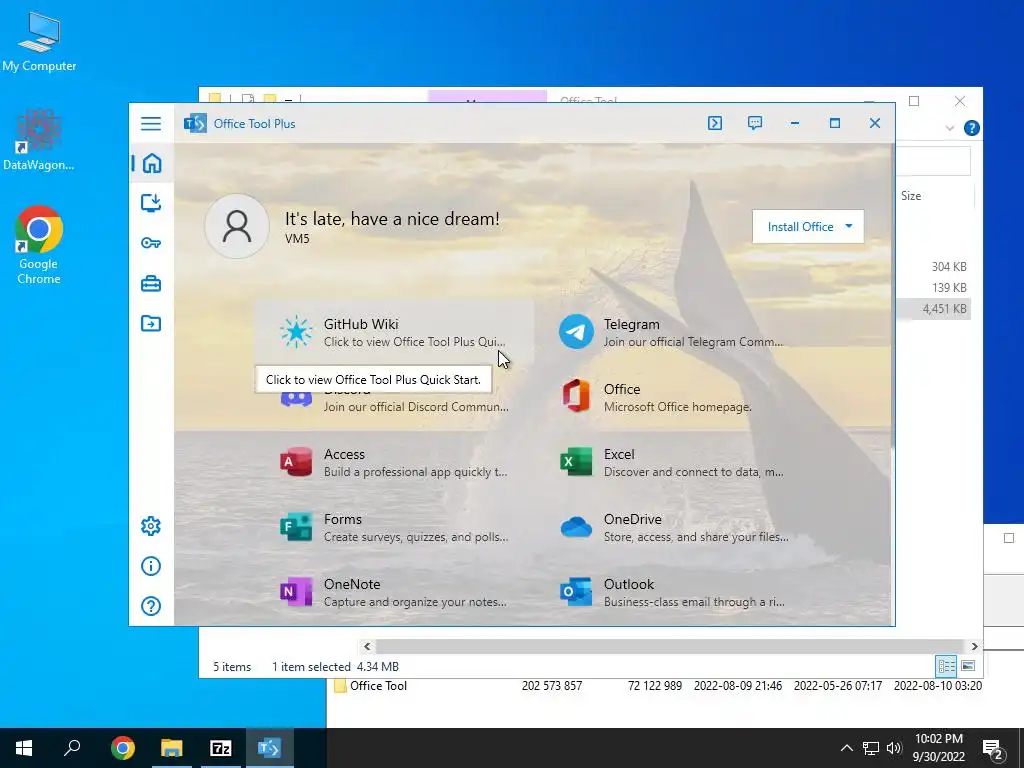Open the My Computer desktop icon
Image resolution: width=1024 pixels, height=768 pixels.
39,42
